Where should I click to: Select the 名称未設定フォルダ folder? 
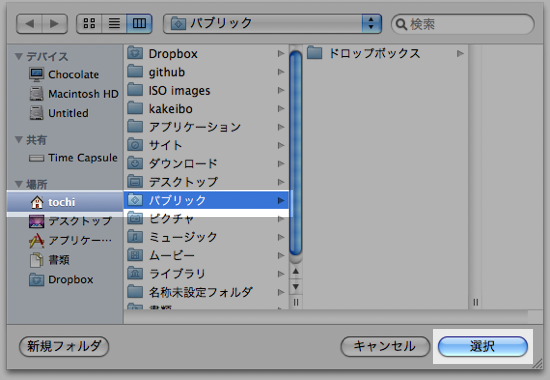click(x=206, y=292)
